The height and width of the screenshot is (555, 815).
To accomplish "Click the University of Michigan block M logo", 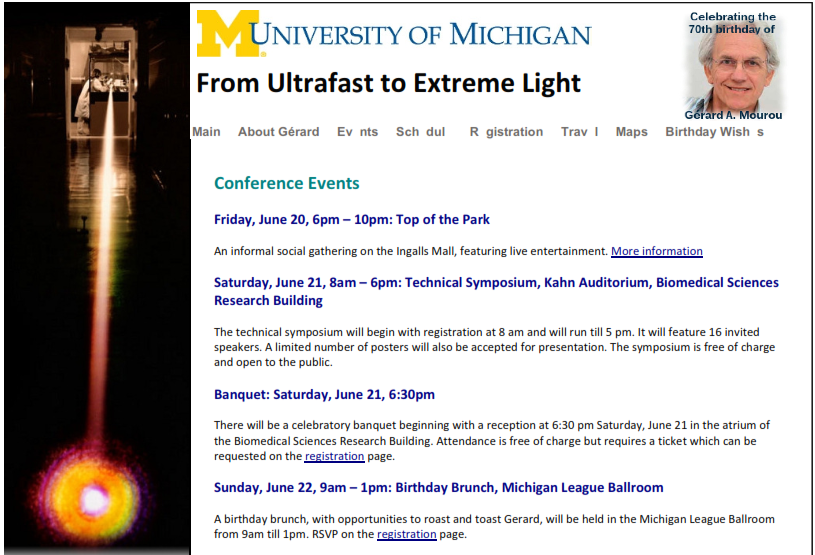I will [229, 33].
